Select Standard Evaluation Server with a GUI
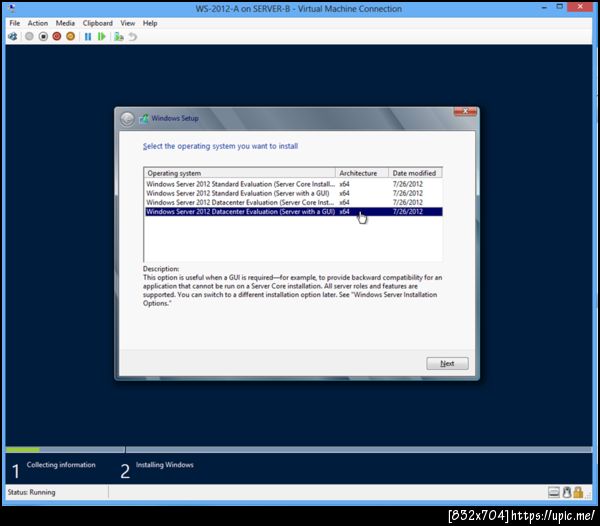This screenshot has width=600, height=526. (x=293, y=193)
